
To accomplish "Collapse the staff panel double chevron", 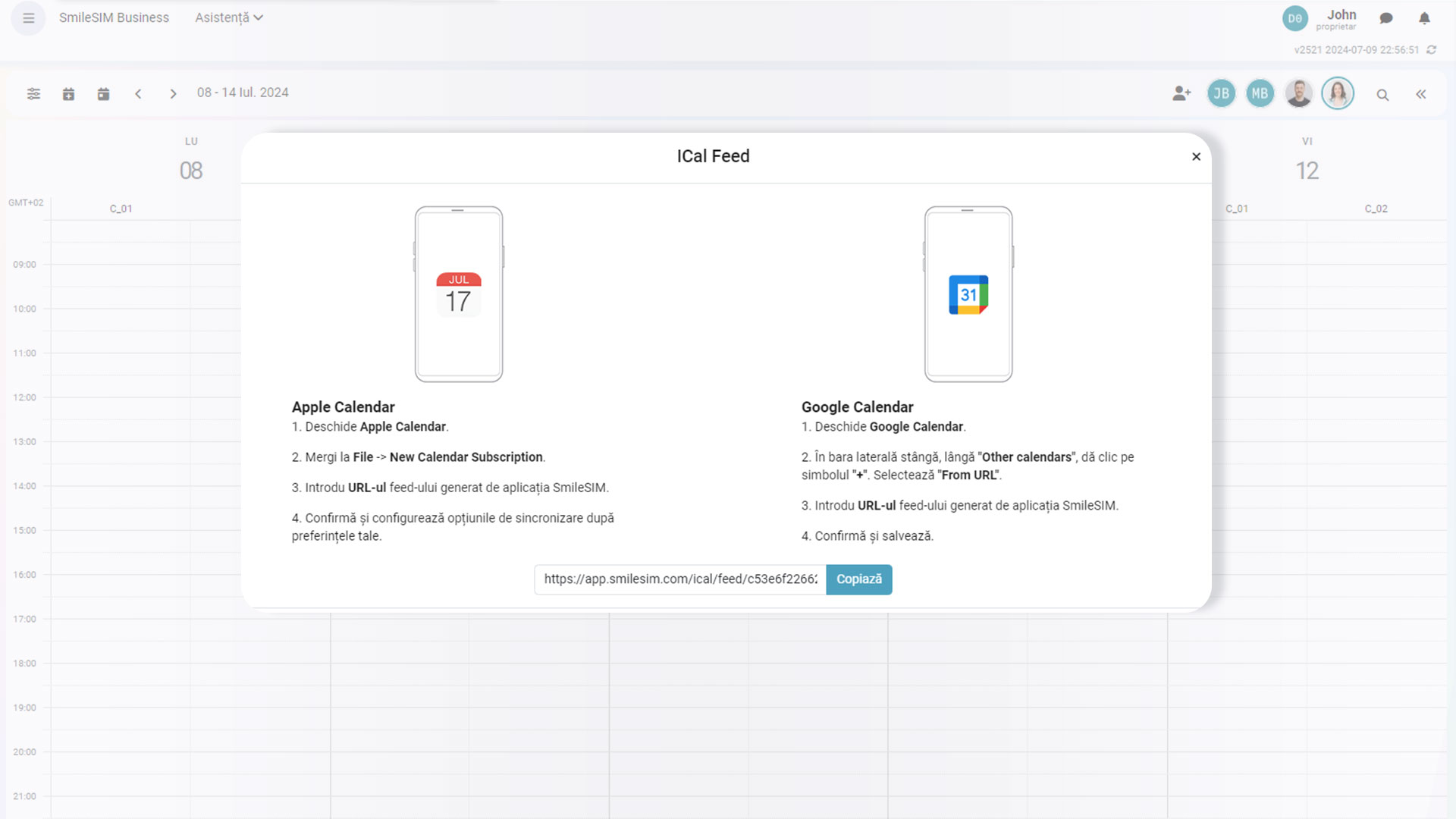I will [x=1420, y=94].
